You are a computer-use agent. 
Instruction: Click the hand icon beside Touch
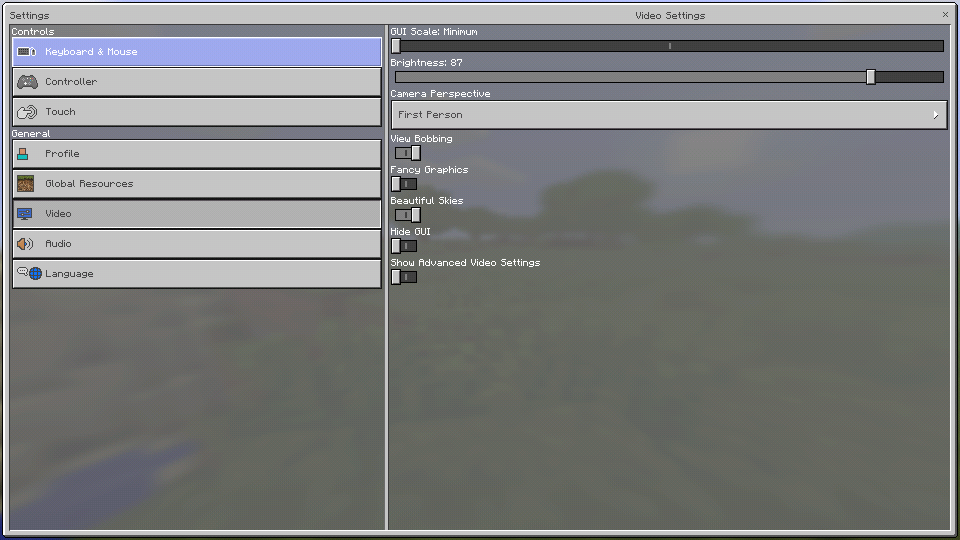(27, 112)
